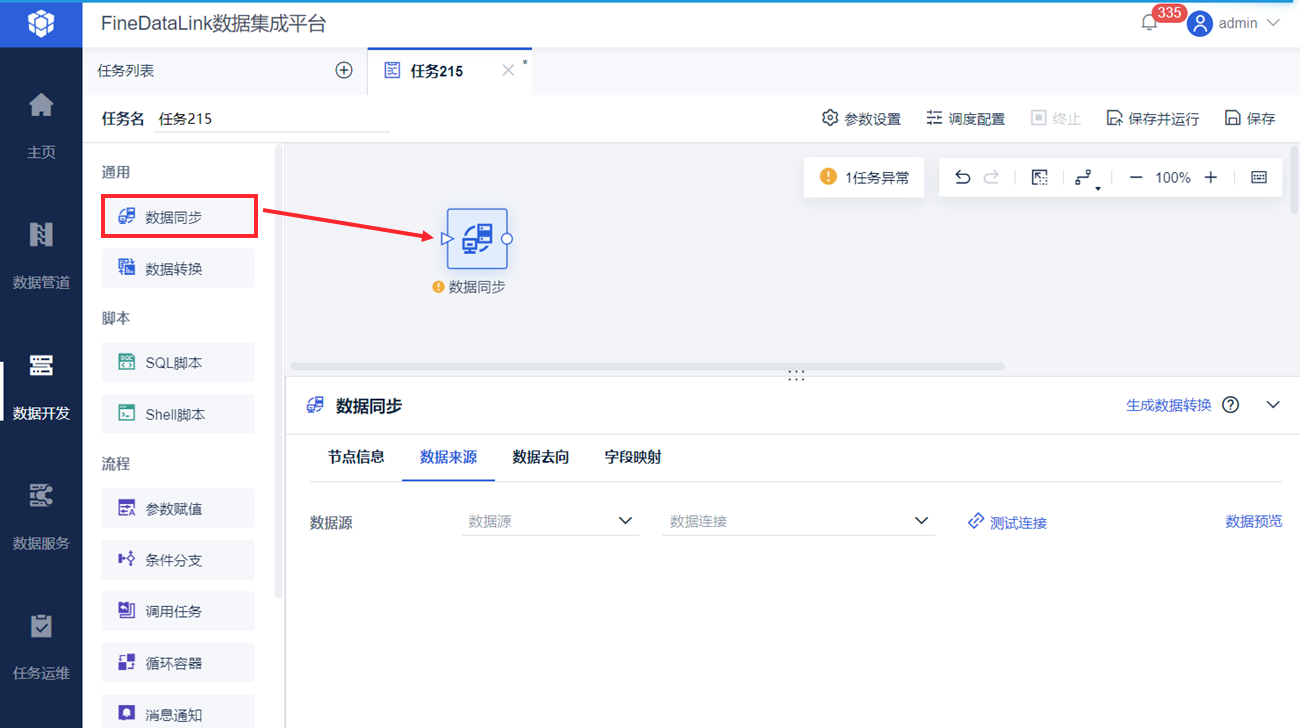Open the help question mark icon

(1231, 405)
